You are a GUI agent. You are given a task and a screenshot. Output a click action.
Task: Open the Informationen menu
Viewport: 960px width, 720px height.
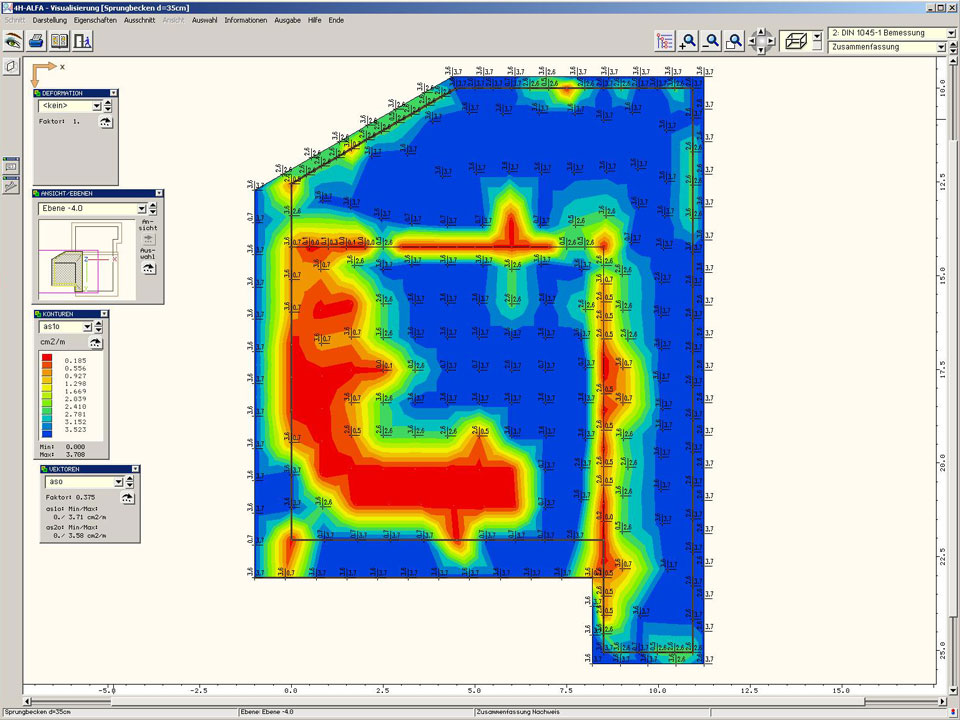(245, 20)
